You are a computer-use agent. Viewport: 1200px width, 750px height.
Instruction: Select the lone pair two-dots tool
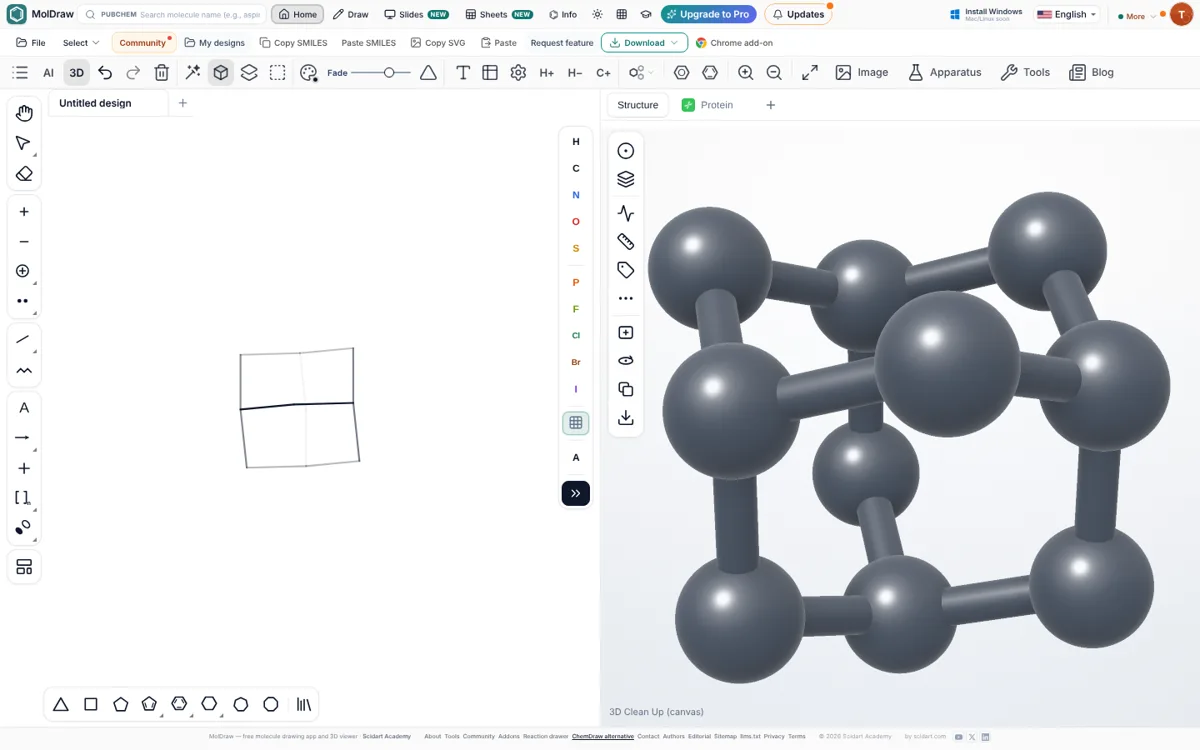[x=24, y=301]
